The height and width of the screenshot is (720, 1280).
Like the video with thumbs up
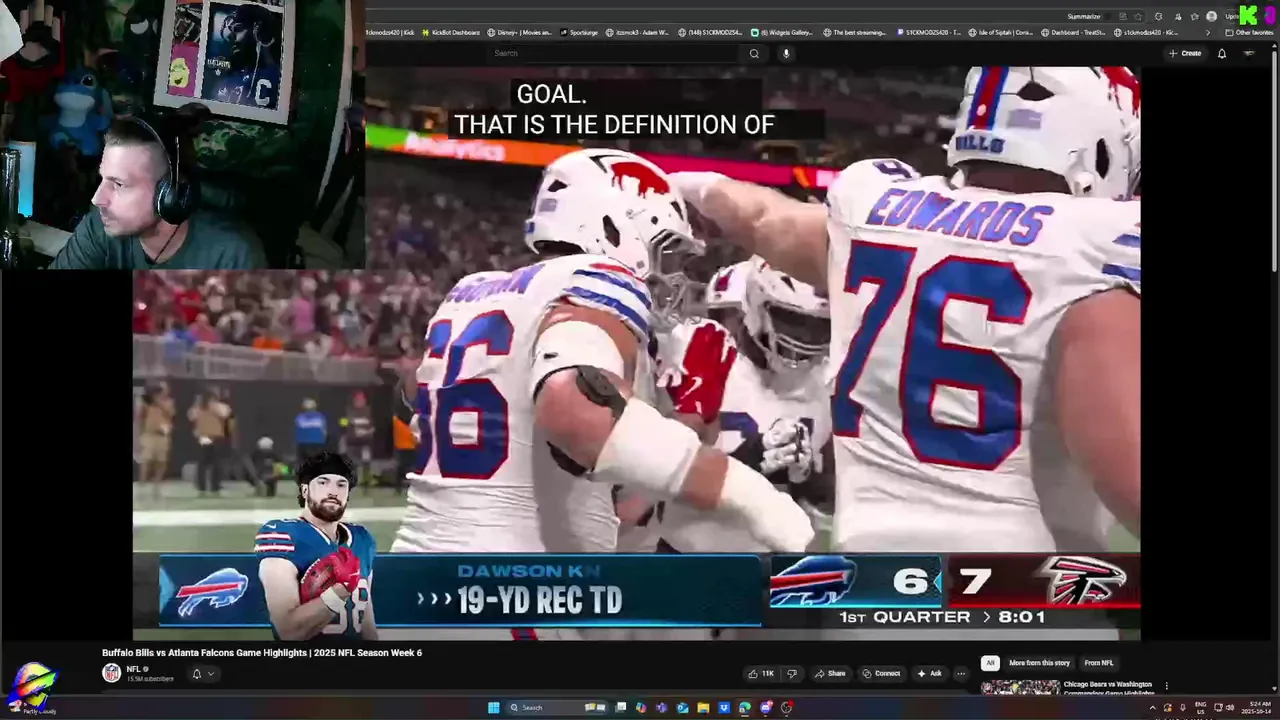[761, 673]
